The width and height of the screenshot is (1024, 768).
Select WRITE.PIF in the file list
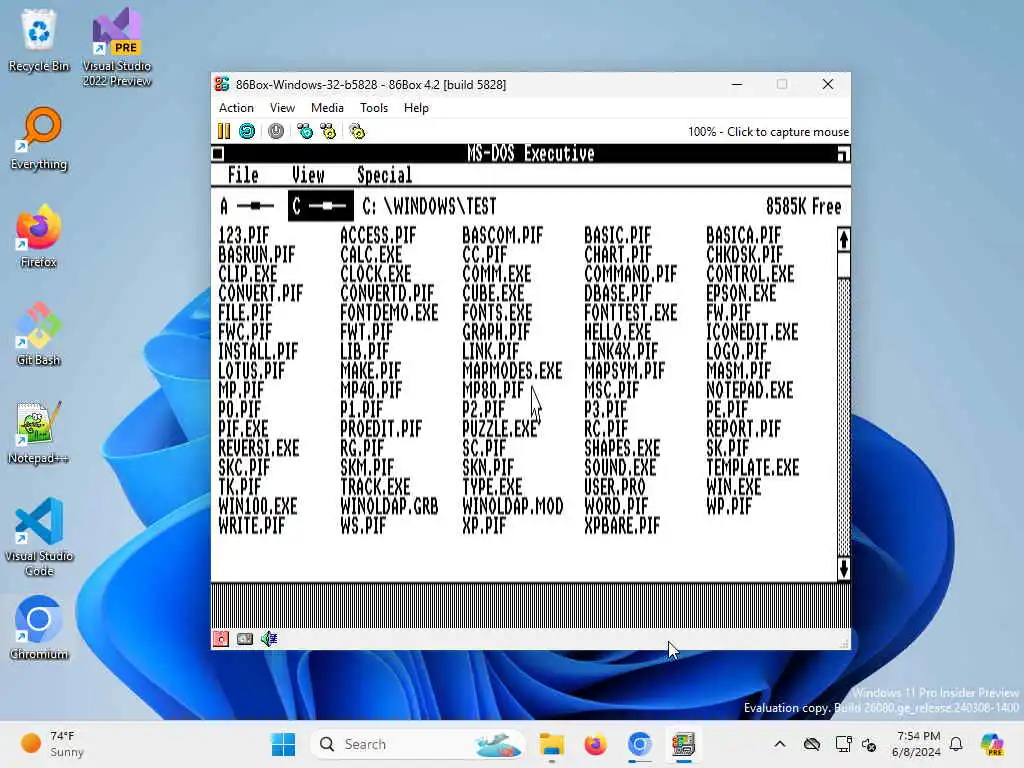[x=251, y=526]
